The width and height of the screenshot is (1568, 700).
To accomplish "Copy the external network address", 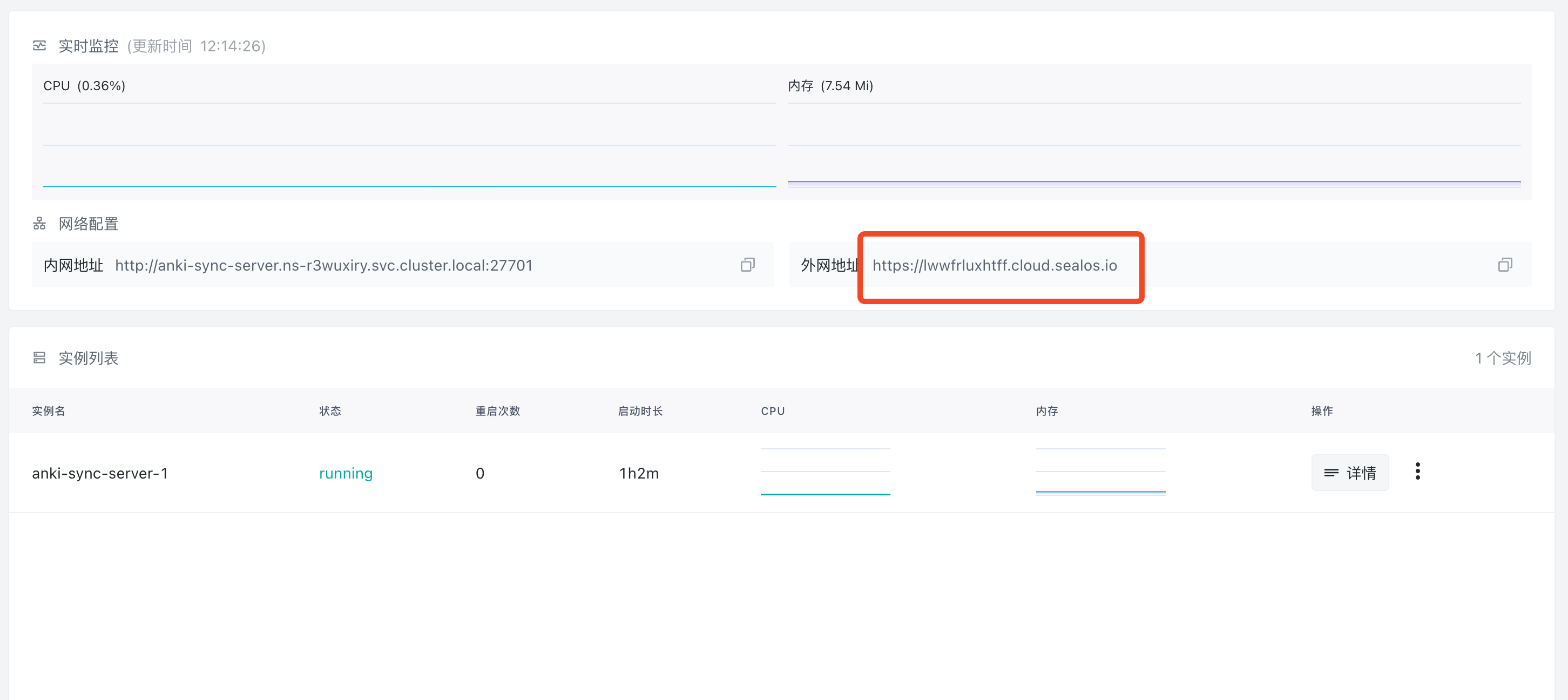I will click(x=1505, y=265).
